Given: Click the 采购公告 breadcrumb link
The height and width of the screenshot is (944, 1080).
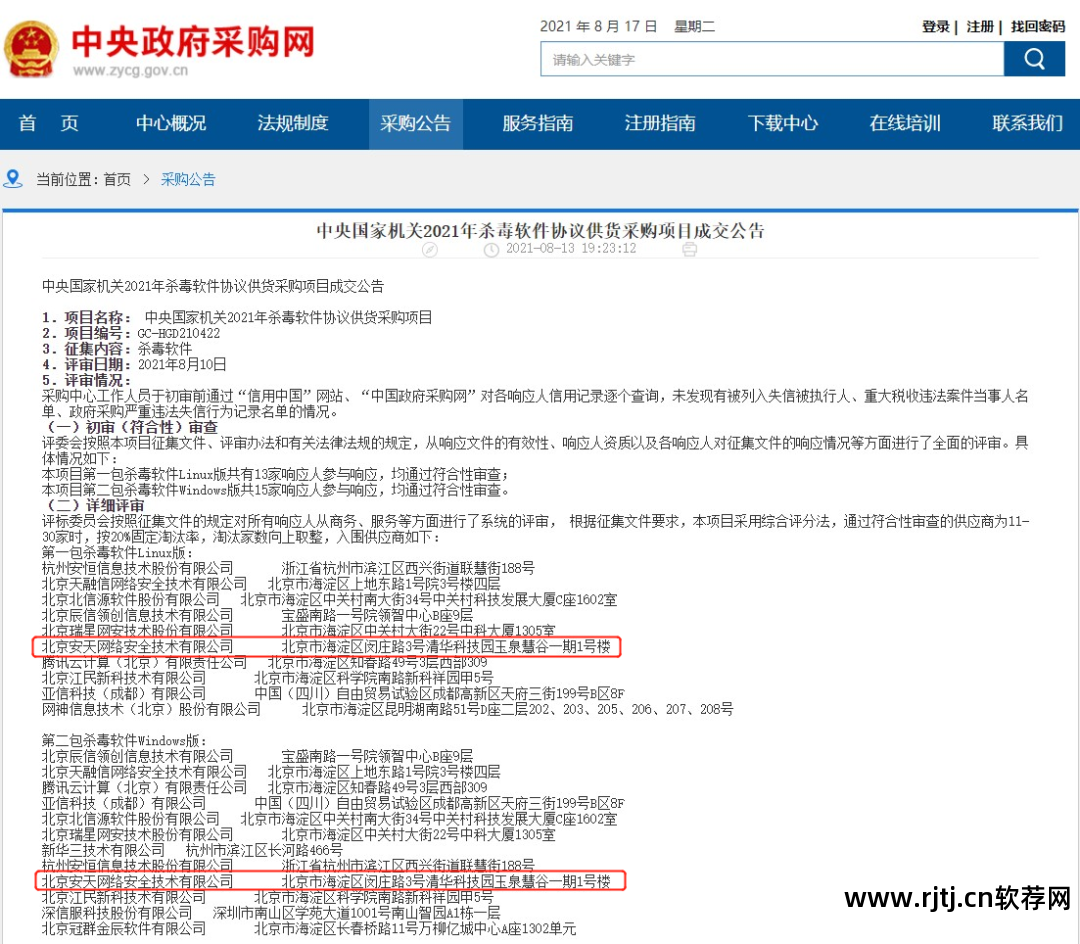Looking at the screenshot, I should [x=188, y=179].
